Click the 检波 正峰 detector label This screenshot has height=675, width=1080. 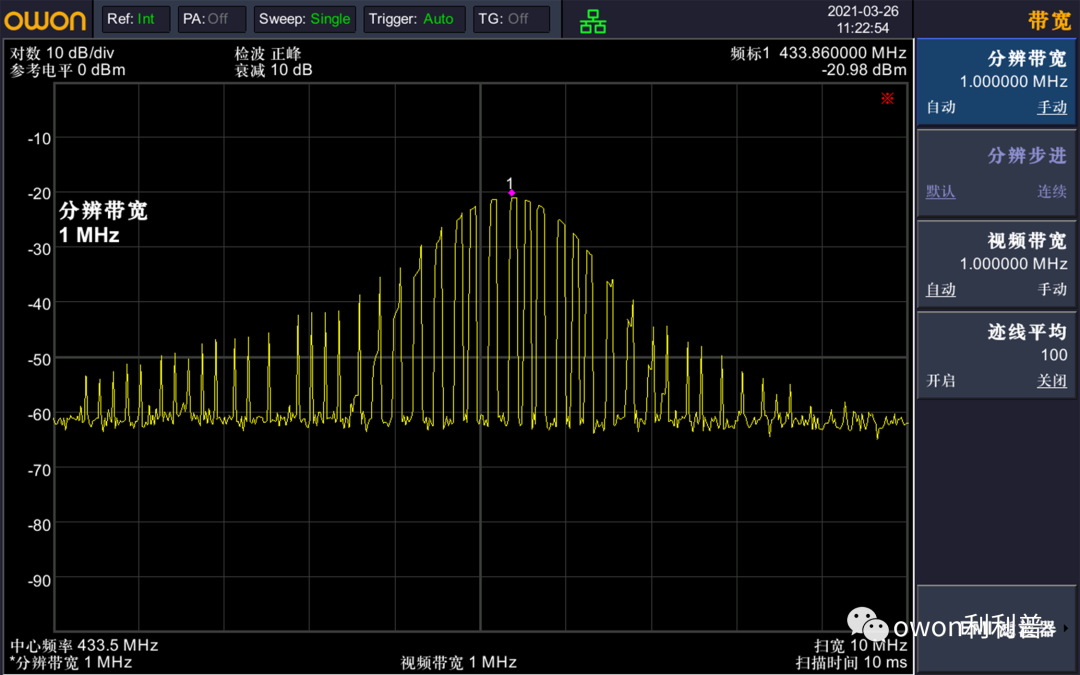click(268, 53)
